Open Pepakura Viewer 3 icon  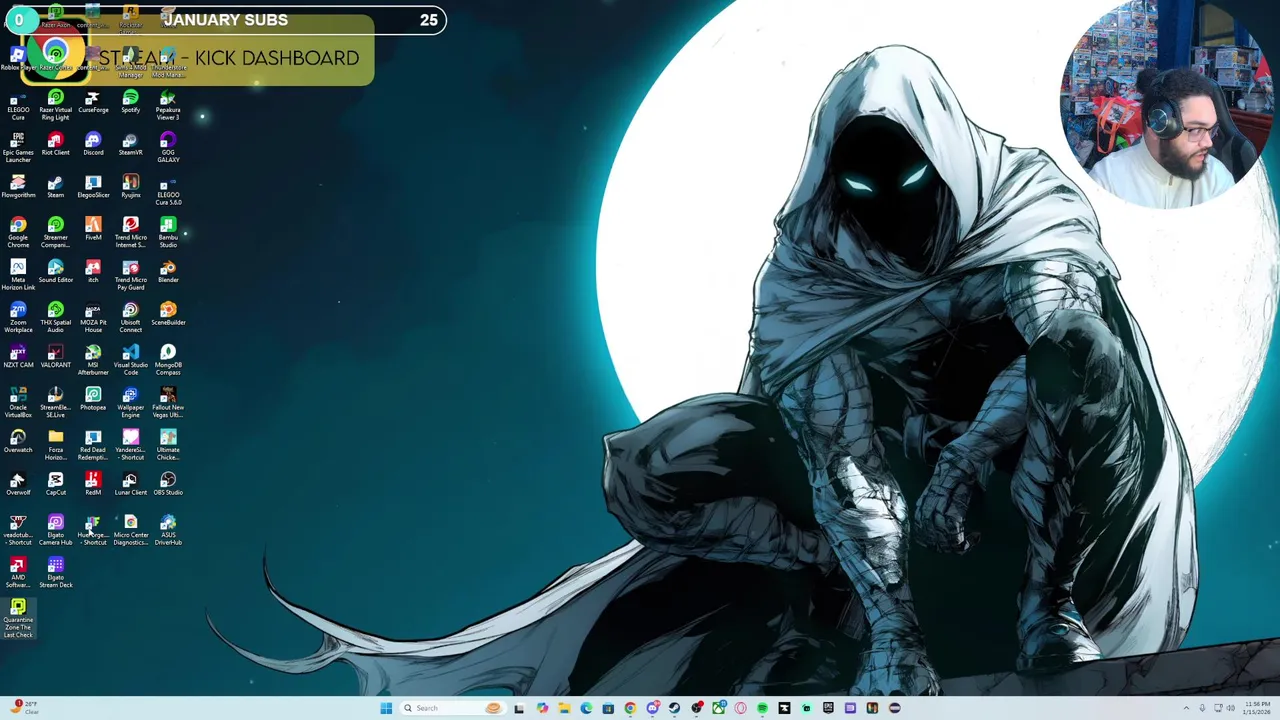tap(168, 105)
